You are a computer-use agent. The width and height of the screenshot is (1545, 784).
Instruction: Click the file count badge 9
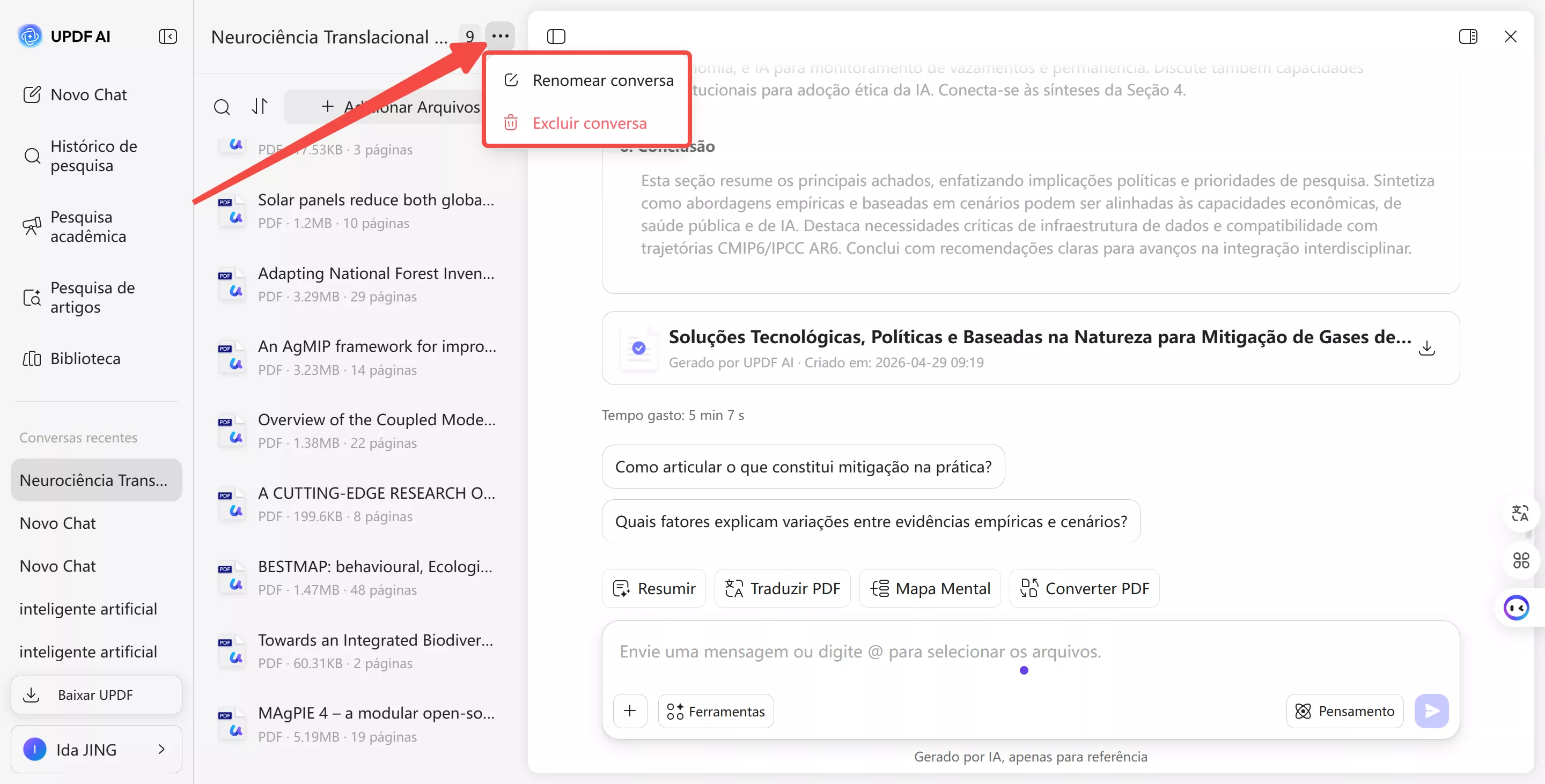pyautogui.click(x=469, y=36)
